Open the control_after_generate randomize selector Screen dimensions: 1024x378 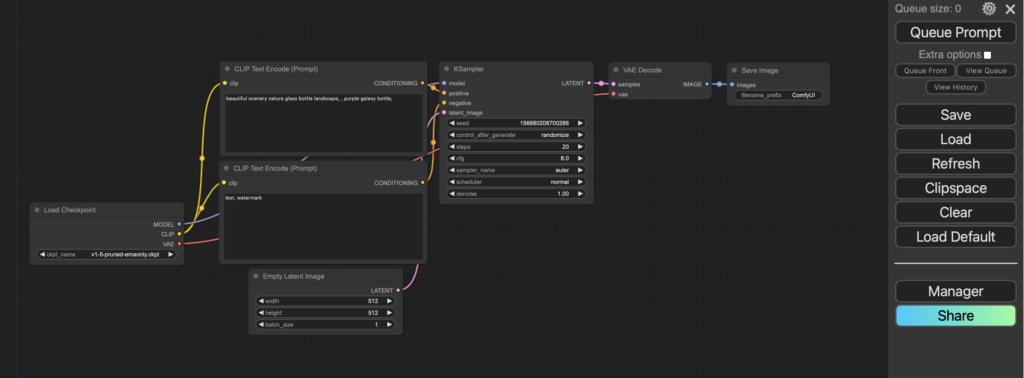(x=516, y=134)
